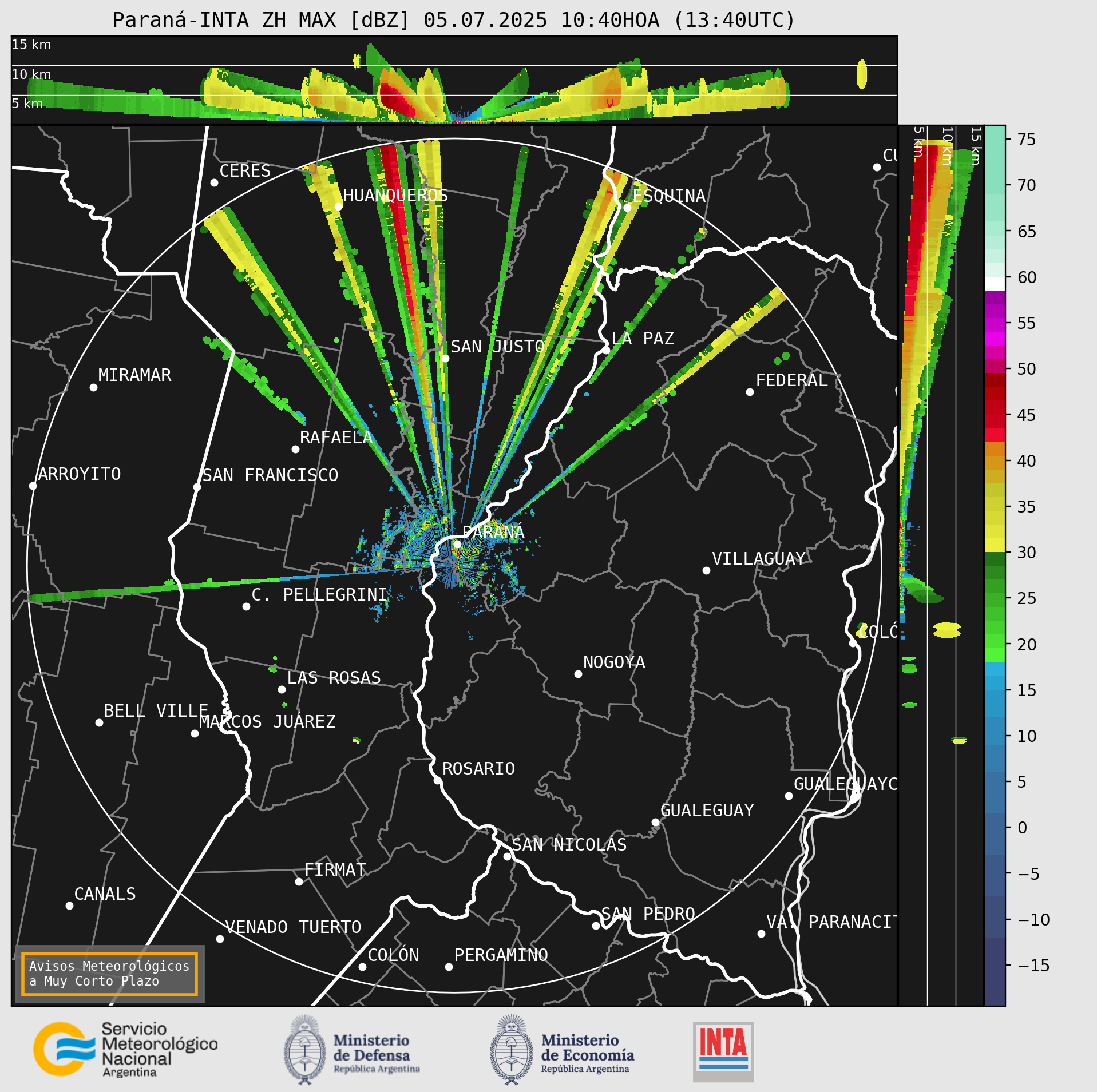This screenshot has height=1092, width=1097.
Task: Click the Ministerio de Economía emblem
Action: [x=512, y=1050]
